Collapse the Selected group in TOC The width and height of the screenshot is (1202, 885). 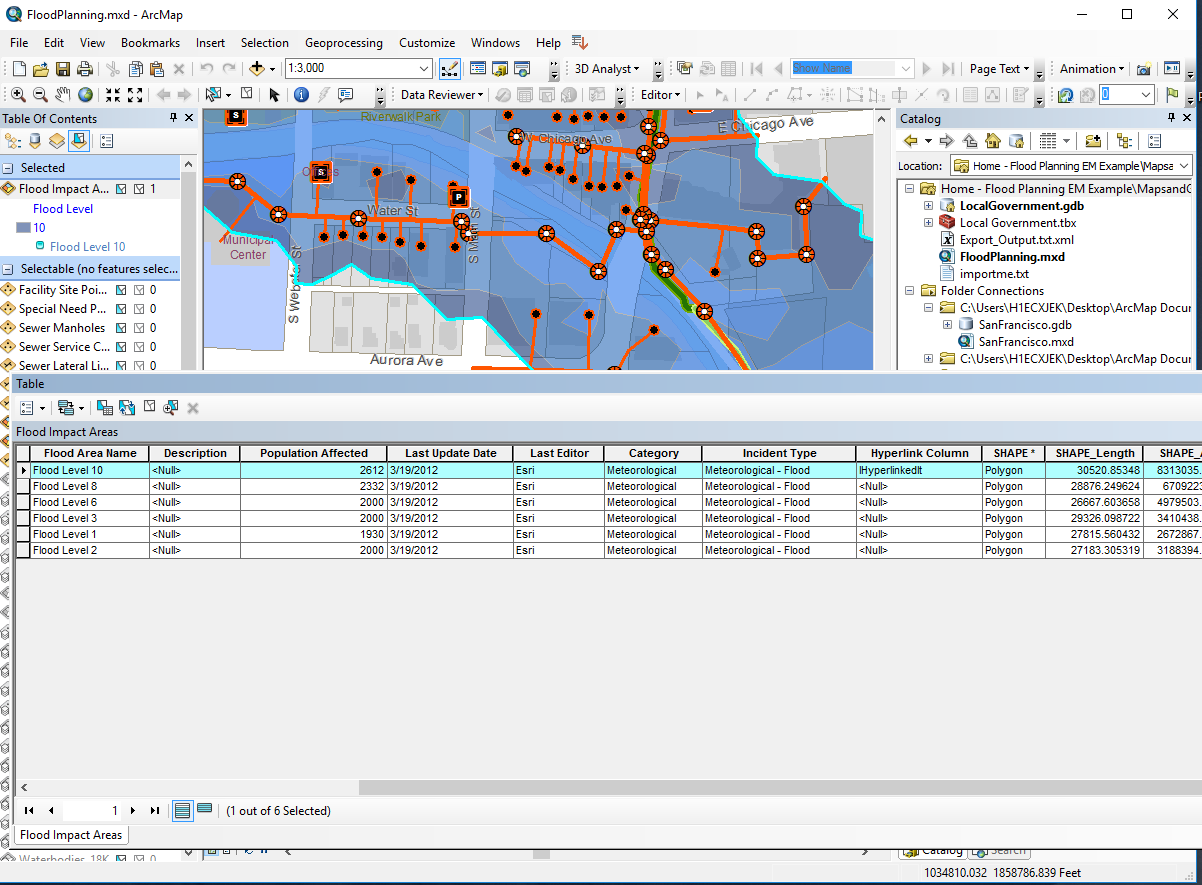pos(8,168)
